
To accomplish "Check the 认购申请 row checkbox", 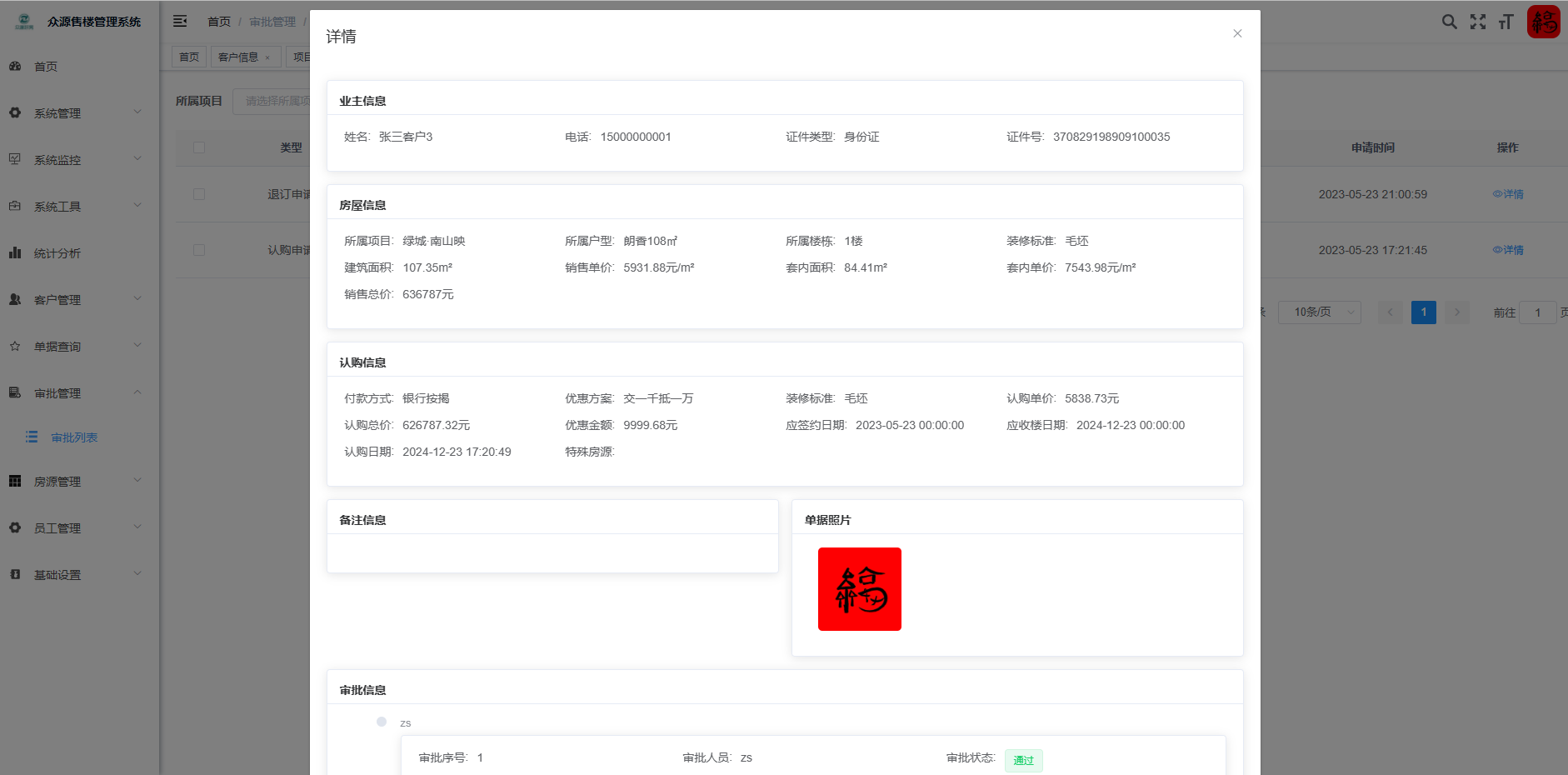I will tap(199, 250).
